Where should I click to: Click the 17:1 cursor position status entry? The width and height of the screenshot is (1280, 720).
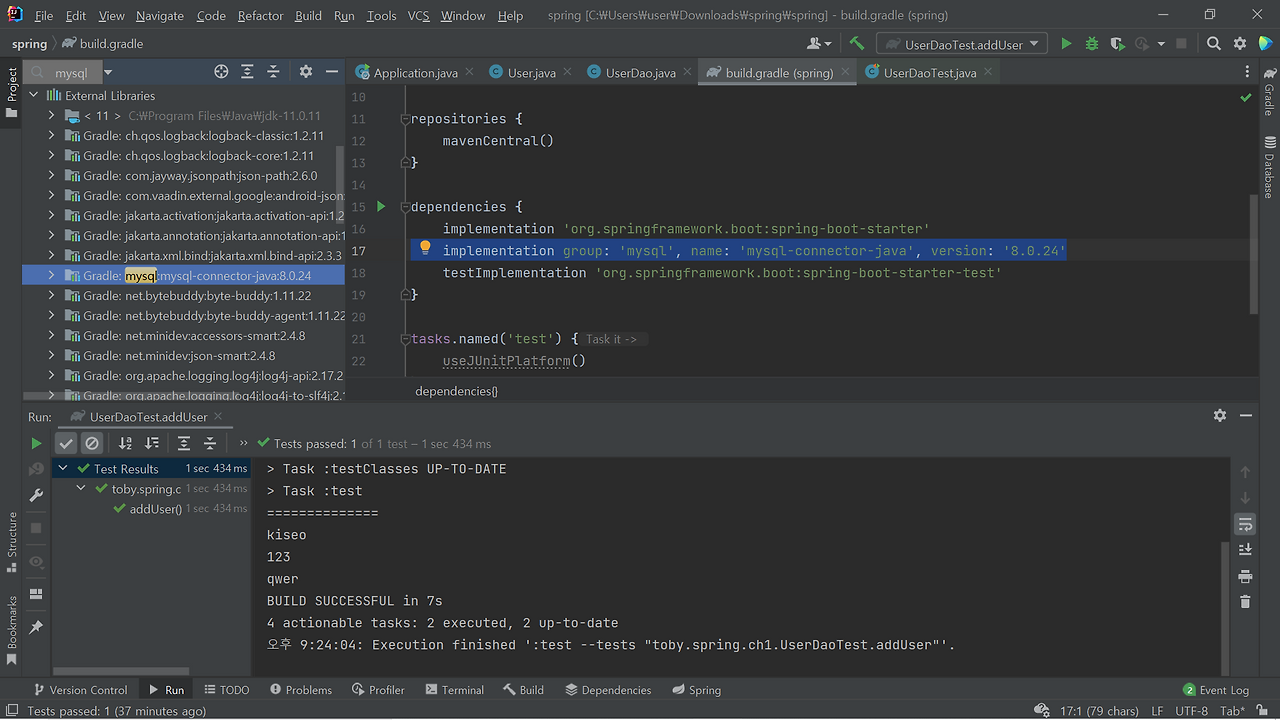click(x=1099, y=711)
